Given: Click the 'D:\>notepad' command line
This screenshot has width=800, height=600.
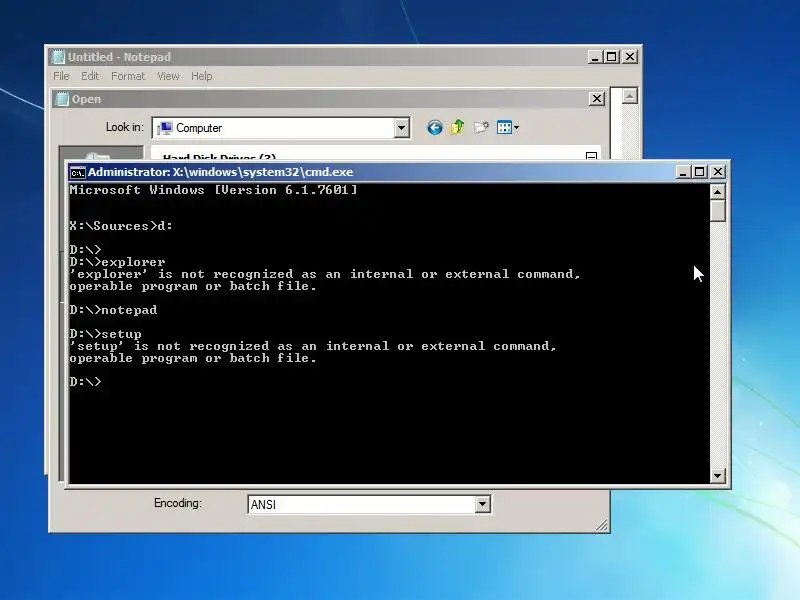Looking at the screenshot, I should 113,310.
